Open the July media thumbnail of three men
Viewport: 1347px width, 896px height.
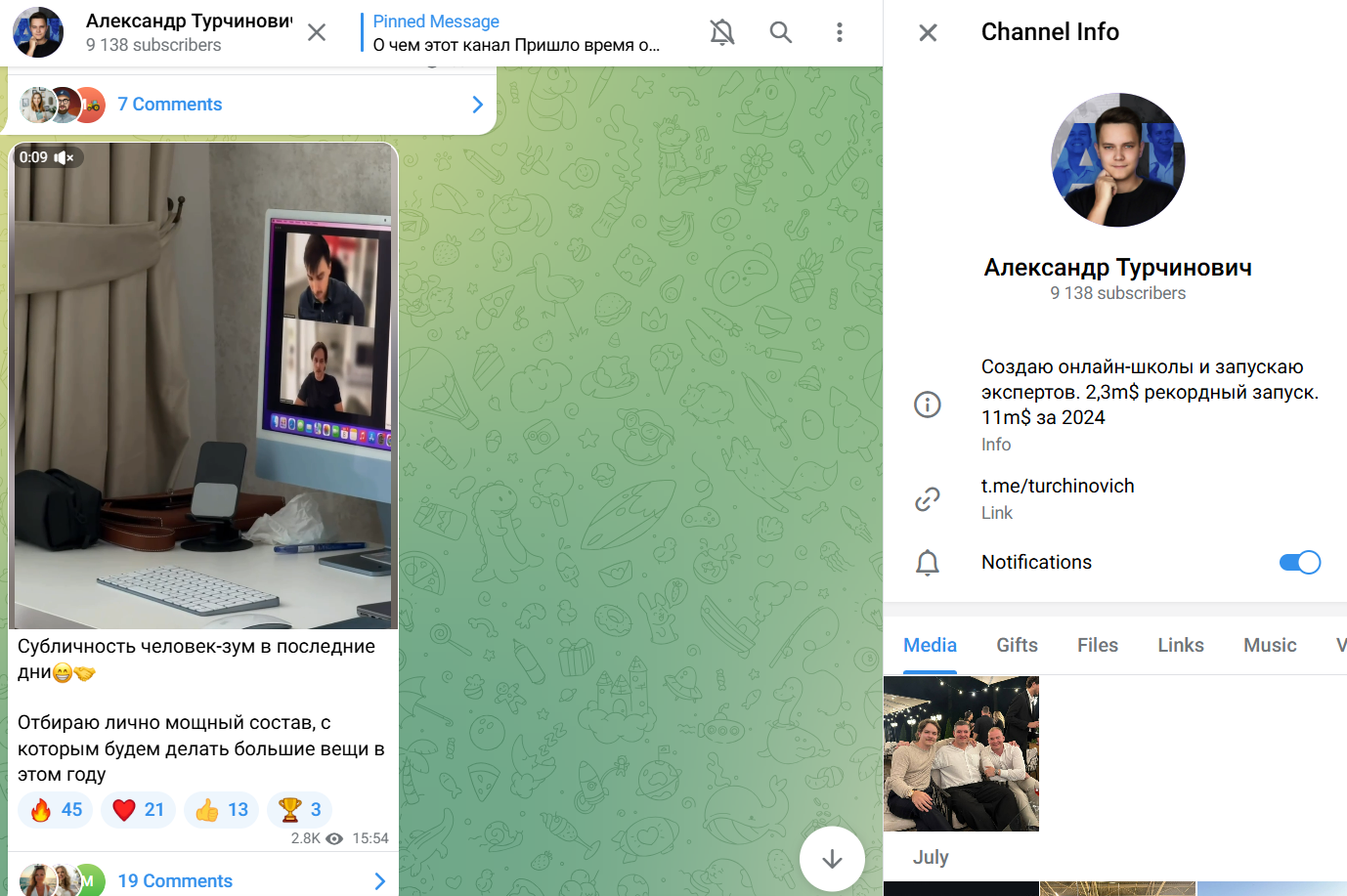click(961, 753)
